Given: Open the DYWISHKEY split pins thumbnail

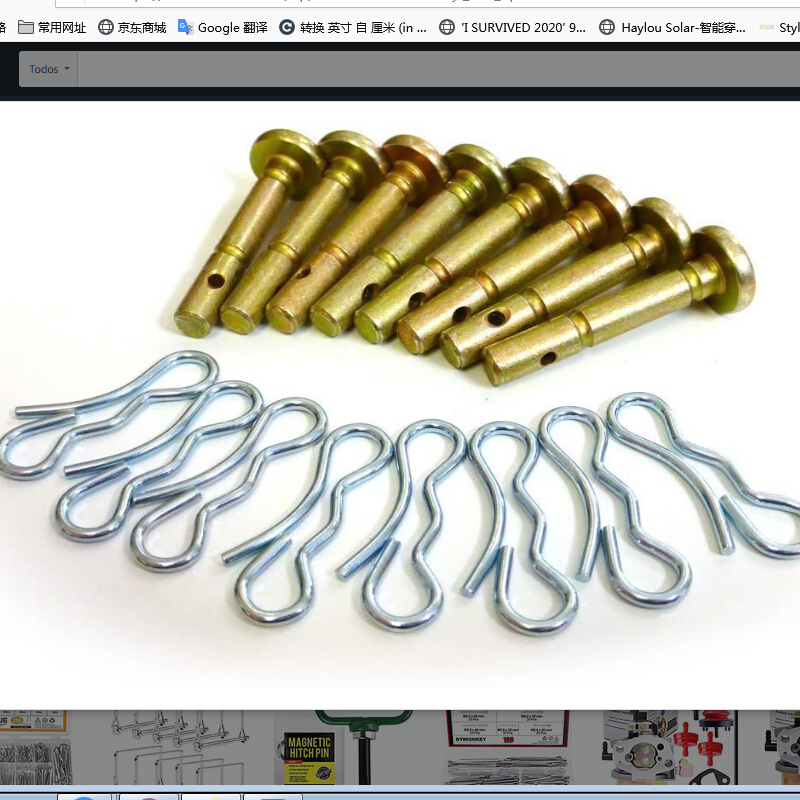Looking at the screenshot, I should (507, 747).
